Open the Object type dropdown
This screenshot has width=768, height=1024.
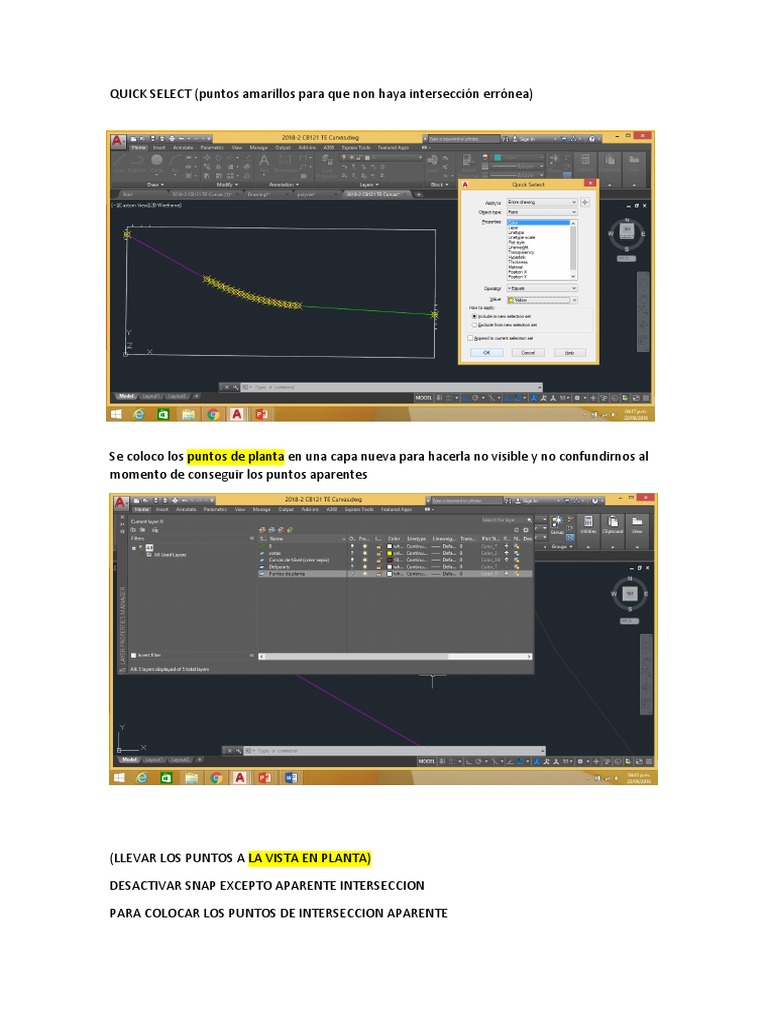point(542,212)
